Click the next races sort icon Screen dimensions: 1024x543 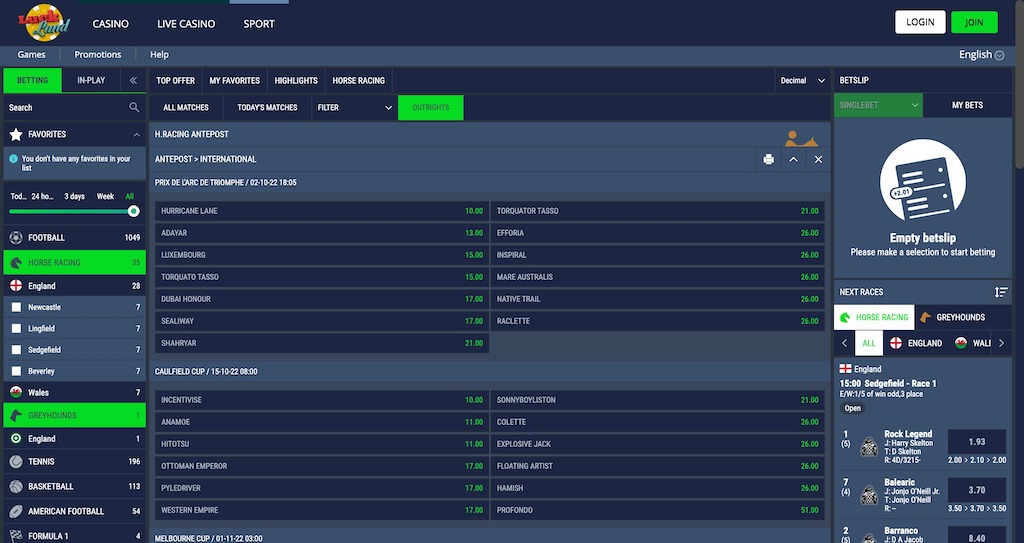[1000, 292]
